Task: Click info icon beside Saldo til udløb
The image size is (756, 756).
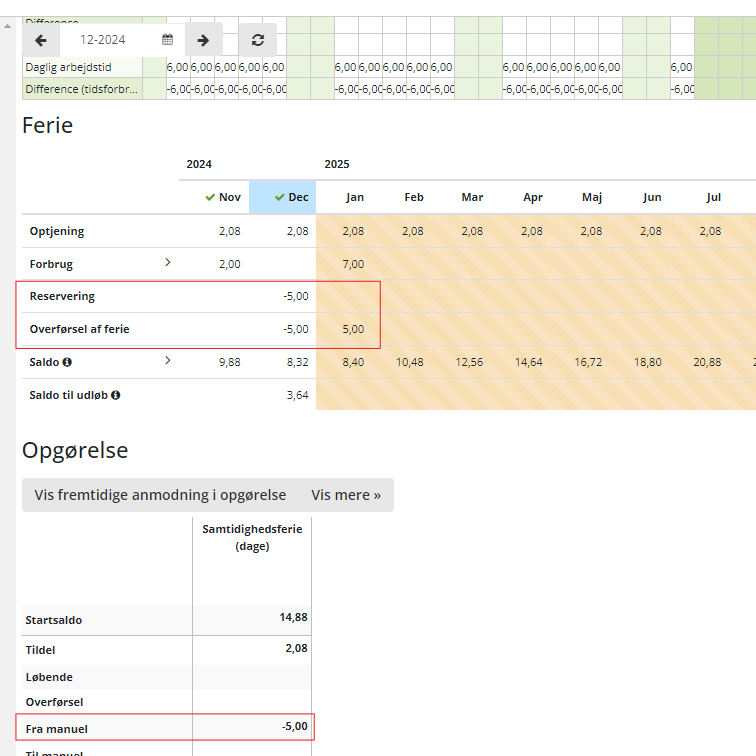Action: (x=116, y=395)
